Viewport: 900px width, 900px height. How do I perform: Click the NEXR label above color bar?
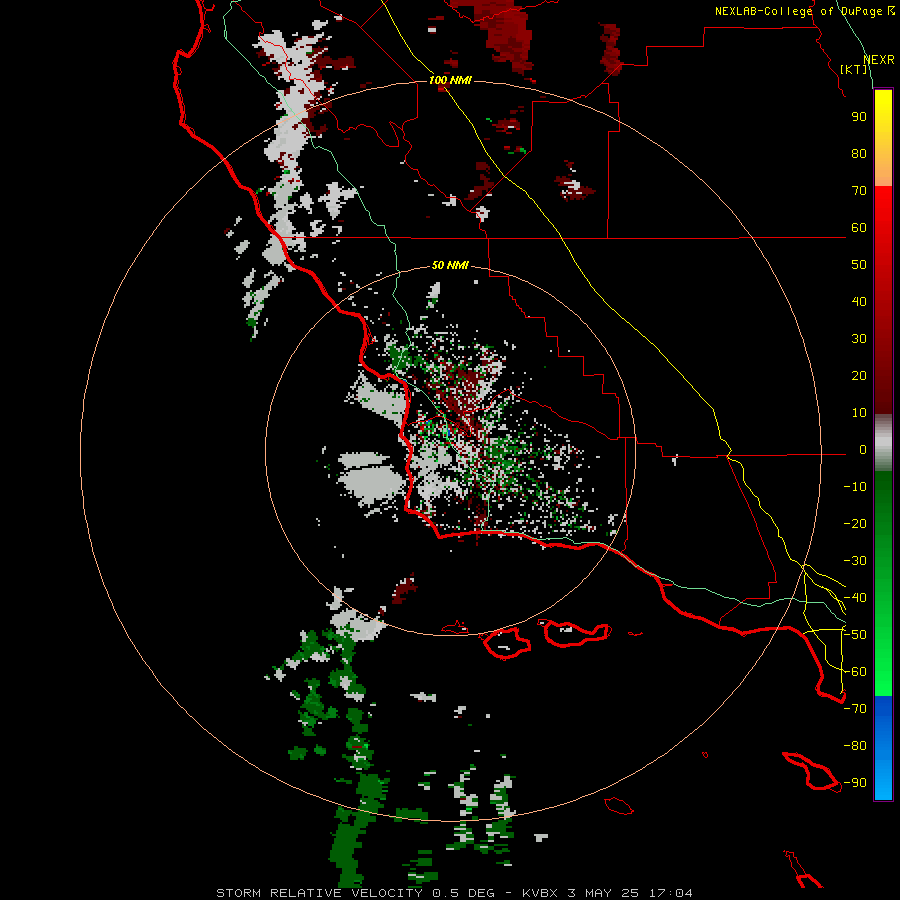coord(878,60)
